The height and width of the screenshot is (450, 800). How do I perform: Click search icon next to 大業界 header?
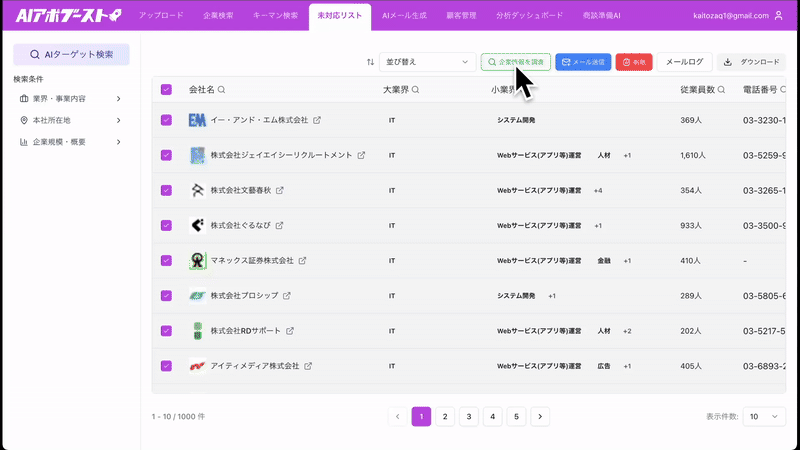coord(415,90)
